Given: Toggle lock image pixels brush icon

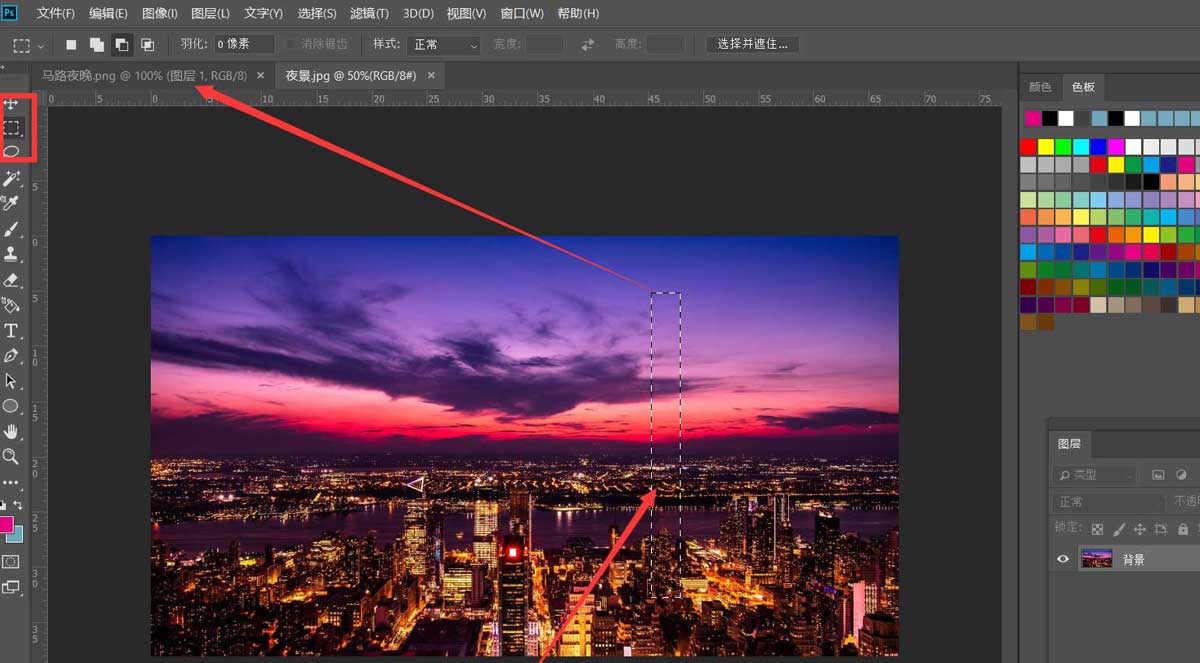Looking at the screenshot, I should tap(1119, 528).
